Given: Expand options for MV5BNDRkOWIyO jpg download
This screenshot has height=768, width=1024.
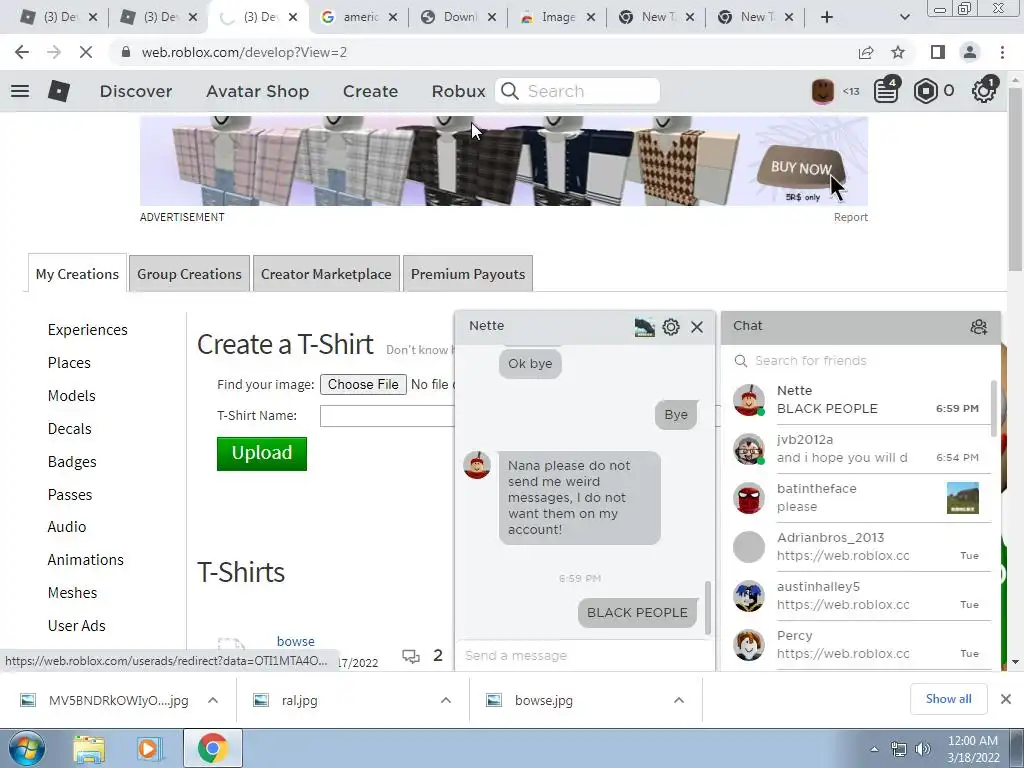Looking at the screenshot, I should coord(213,700).
